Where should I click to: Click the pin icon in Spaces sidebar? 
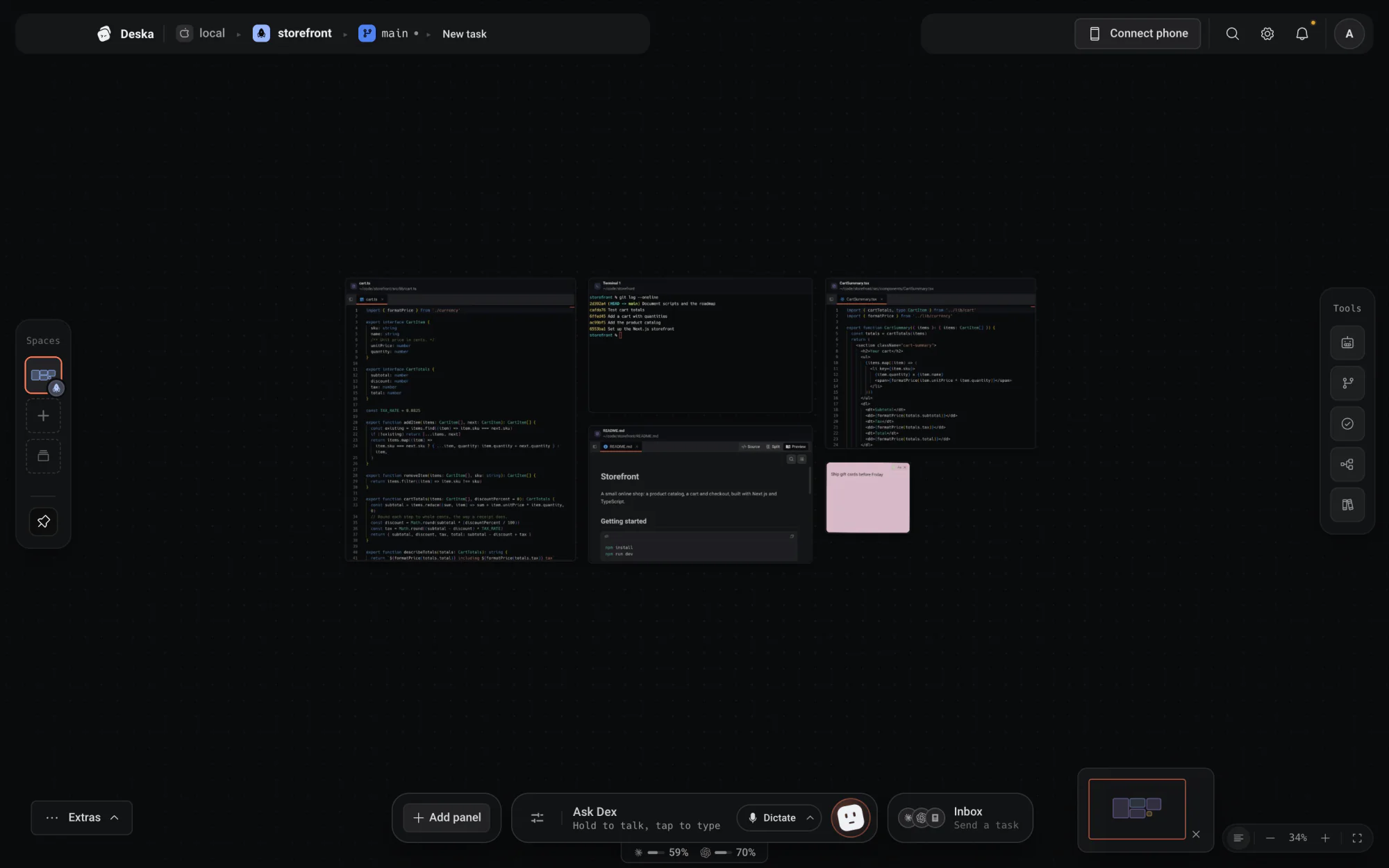43,521
